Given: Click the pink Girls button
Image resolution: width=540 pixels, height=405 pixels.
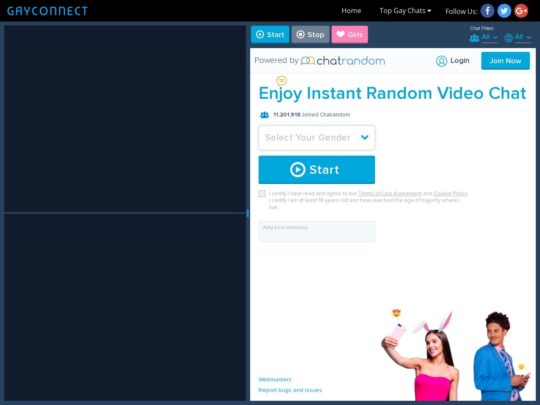Looking at the screenshot, I should (x=350, y=34).
